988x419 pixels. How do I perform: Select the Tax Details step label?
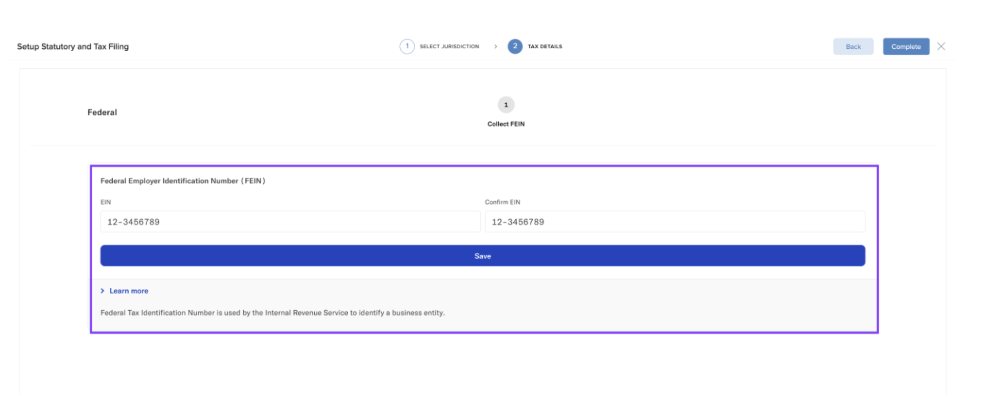pyautogui.click(x=545, y=47)
